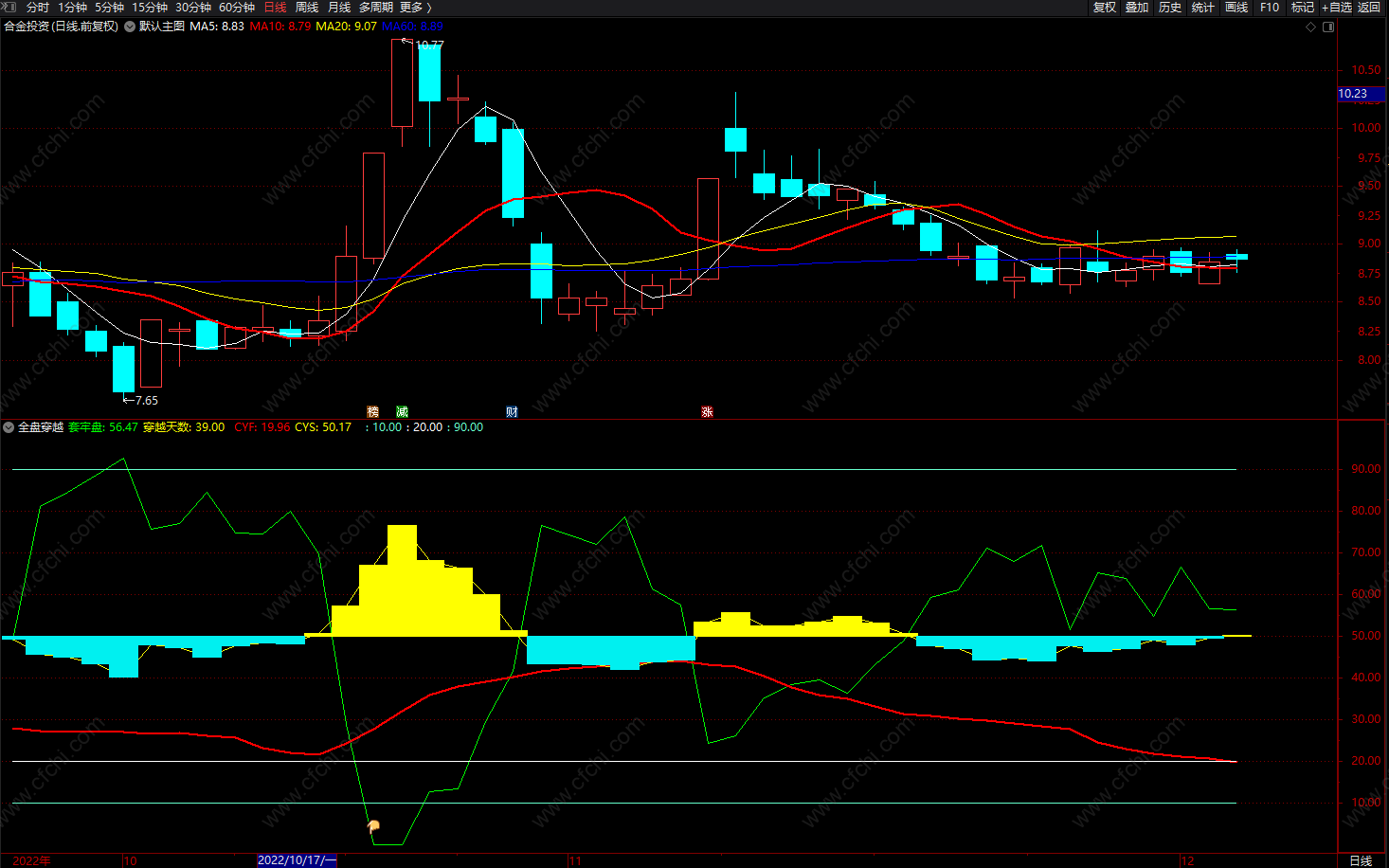This screenshot has width=1389, height=868.
Task: Click the 2022/10/17/一 date label
Action: click(x=297, y=860)
